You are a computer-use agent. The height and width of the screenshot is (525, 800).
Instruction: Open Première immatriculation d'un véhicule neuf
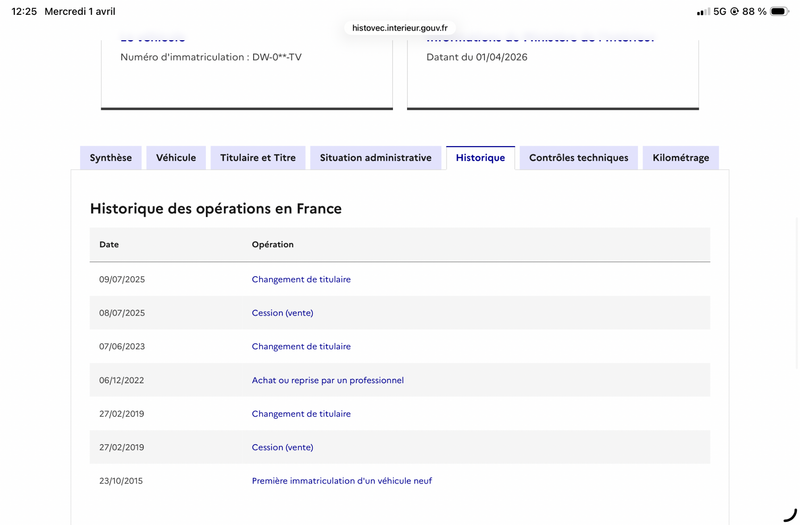click(342, 481)
